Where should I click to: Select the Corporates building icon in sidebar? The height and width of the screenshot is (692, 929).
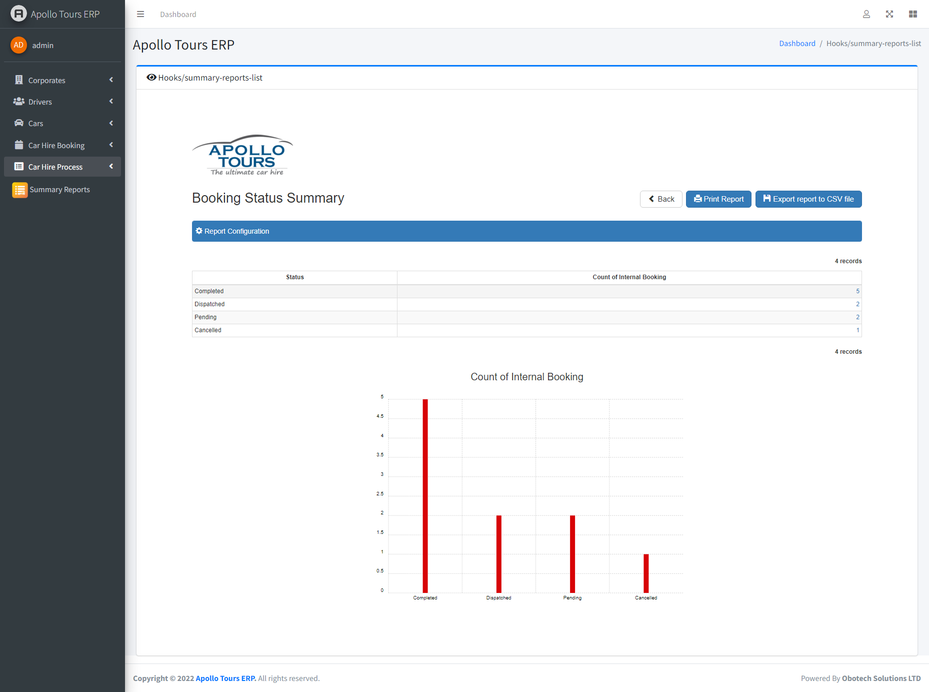(x=21, y=79)
